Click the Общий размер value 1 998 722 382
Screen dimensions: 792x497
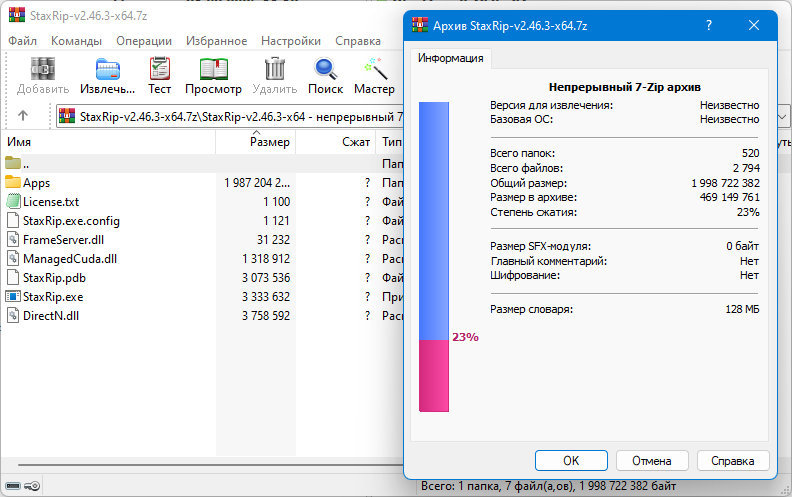(x=725, y=183)
